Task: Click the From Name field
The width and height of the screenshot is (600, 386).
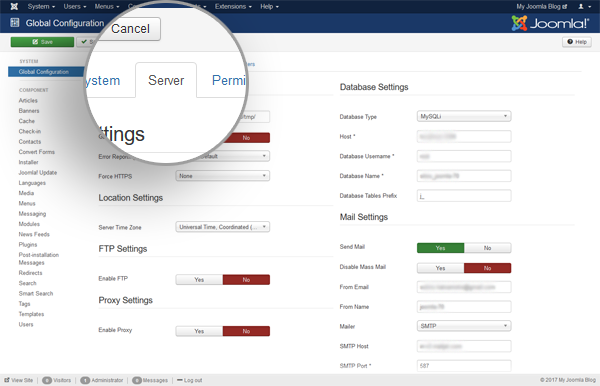Action: click(x=464, y=307)
